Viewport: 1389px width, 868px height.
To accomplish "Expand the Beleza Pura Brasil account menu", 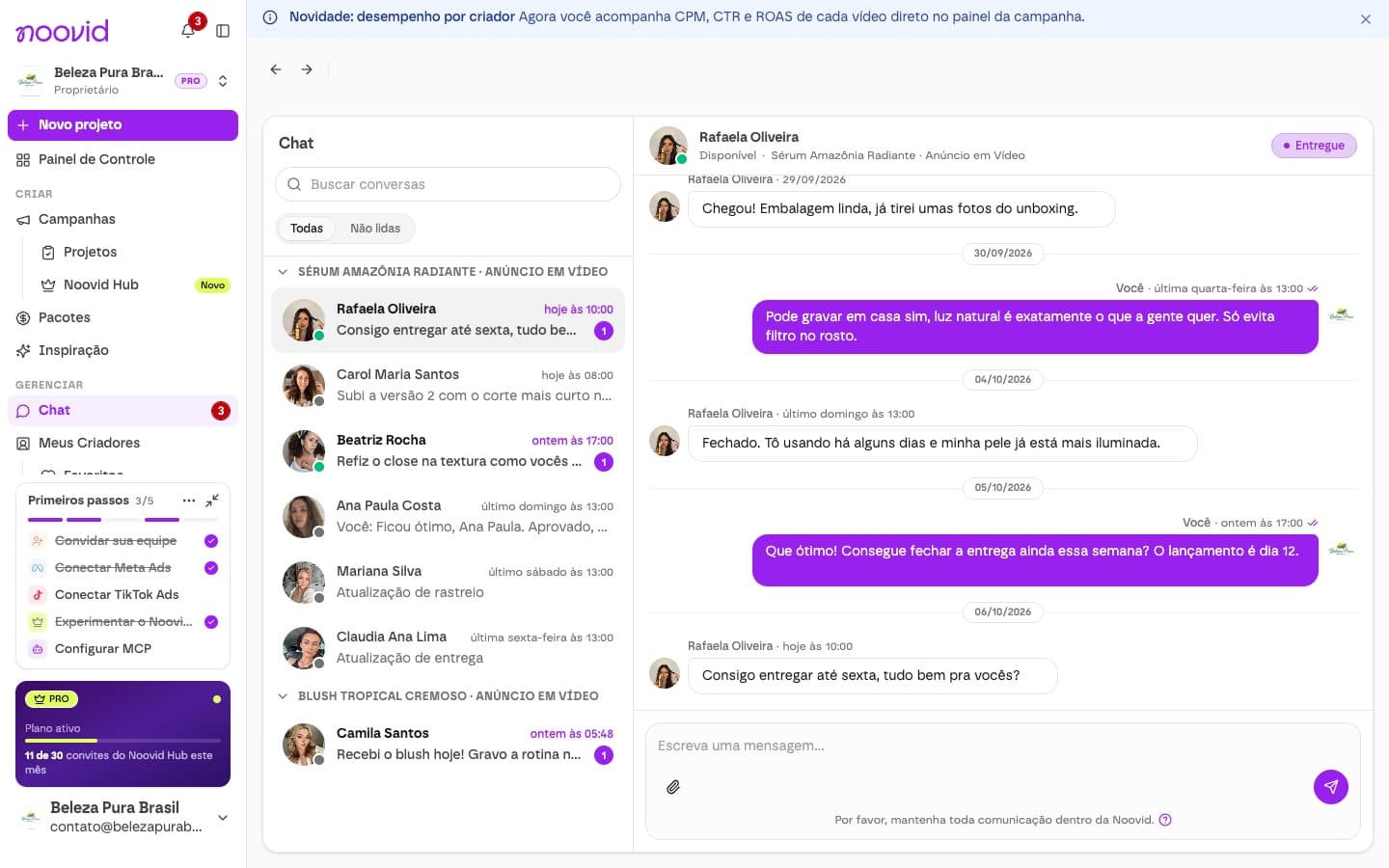I will click(x=223, y=818).
